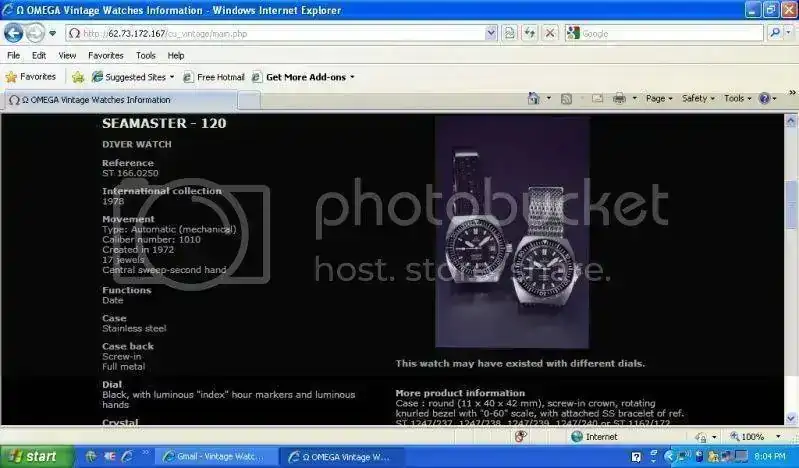The width and height of the screenshot is (799, 468).
Task: Switch to OMEGA Vintage W... taskbar button
Action: click(x=342, y=457)
